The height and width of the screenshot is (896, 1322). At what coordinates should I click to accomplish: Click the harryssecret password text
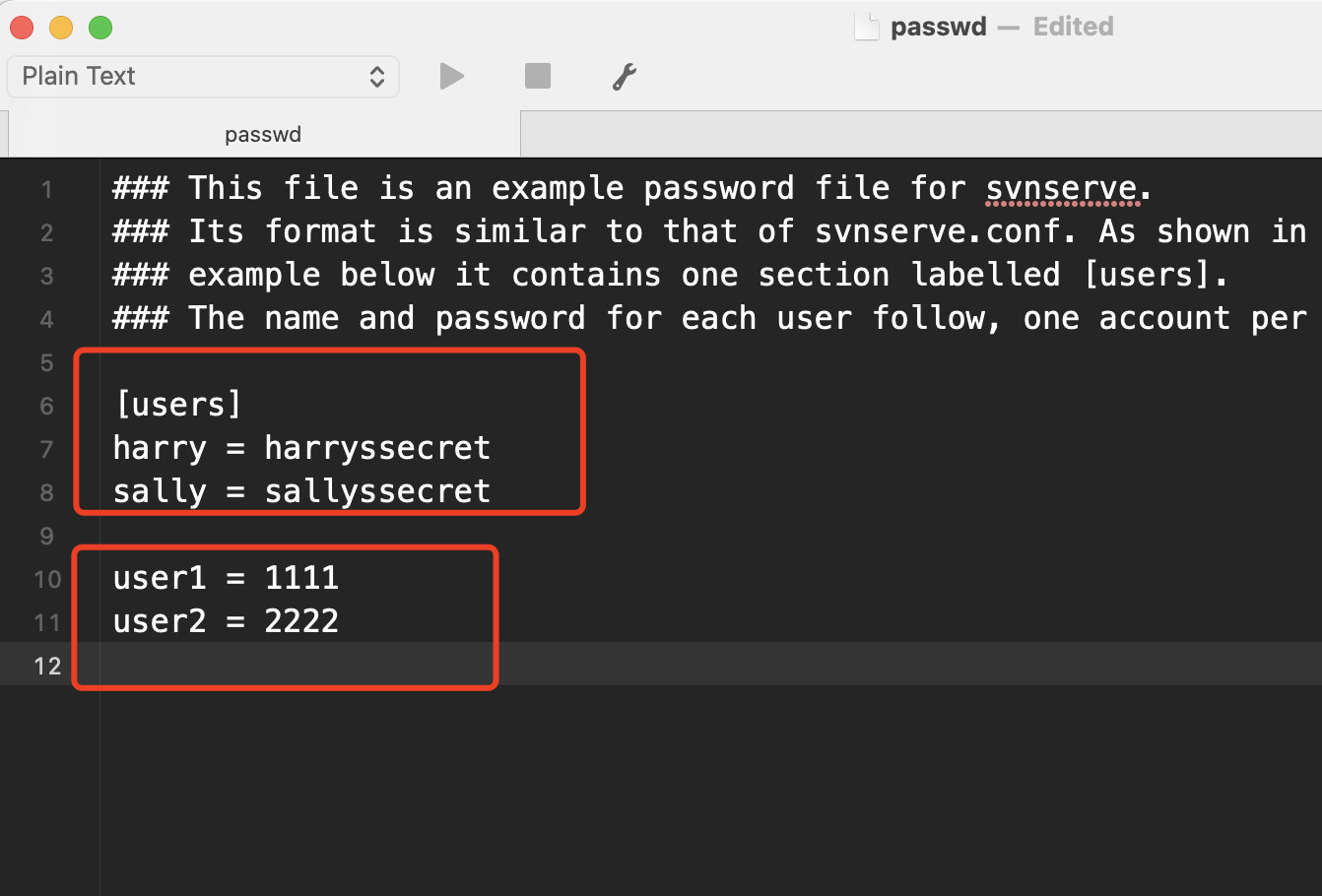click(x=377, y=448)
